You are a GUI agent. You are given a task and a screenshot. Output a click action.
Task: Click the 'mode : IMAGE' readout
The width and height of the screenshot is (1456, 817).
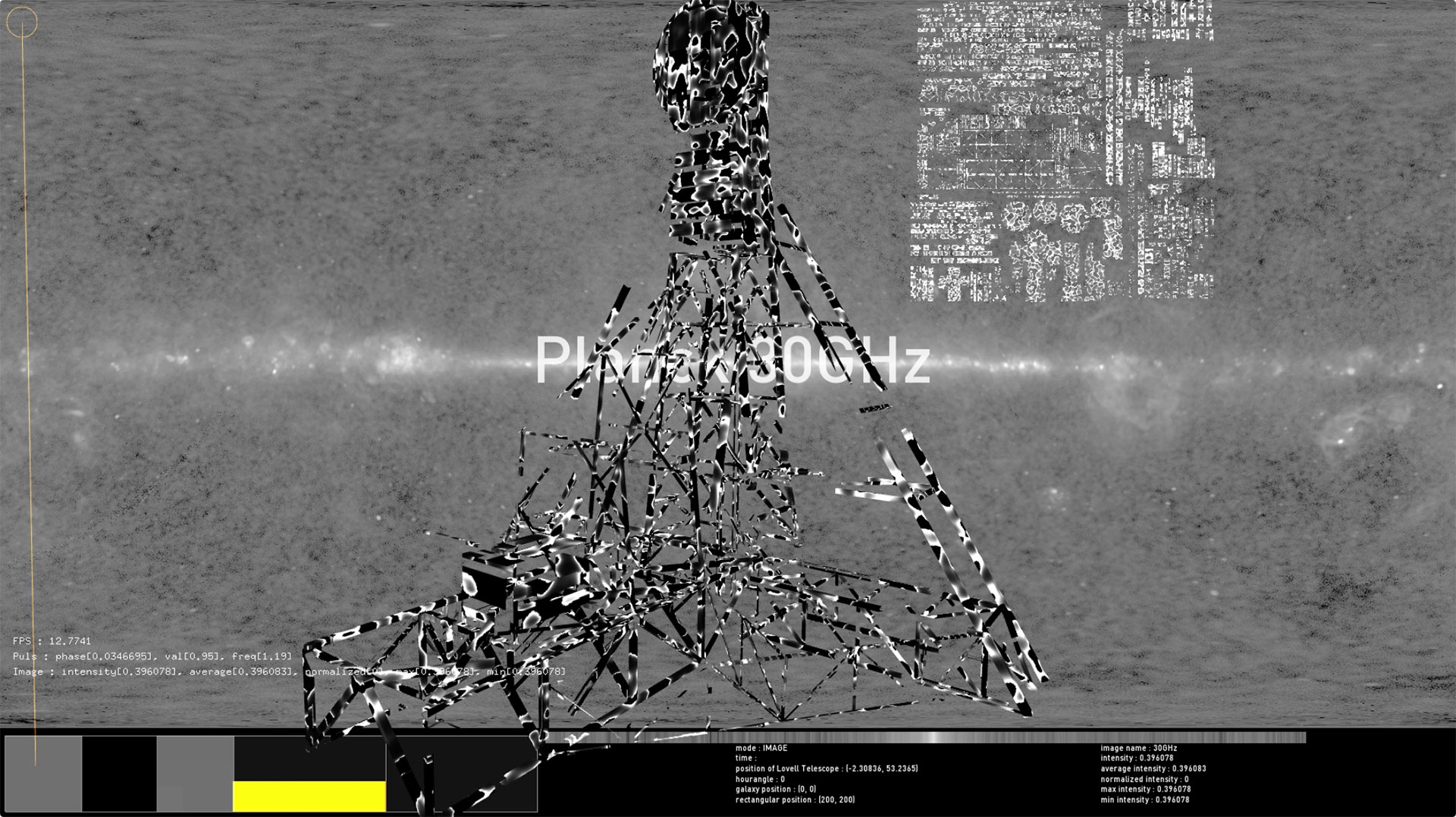pyautogui.click(x=761, y=748)
